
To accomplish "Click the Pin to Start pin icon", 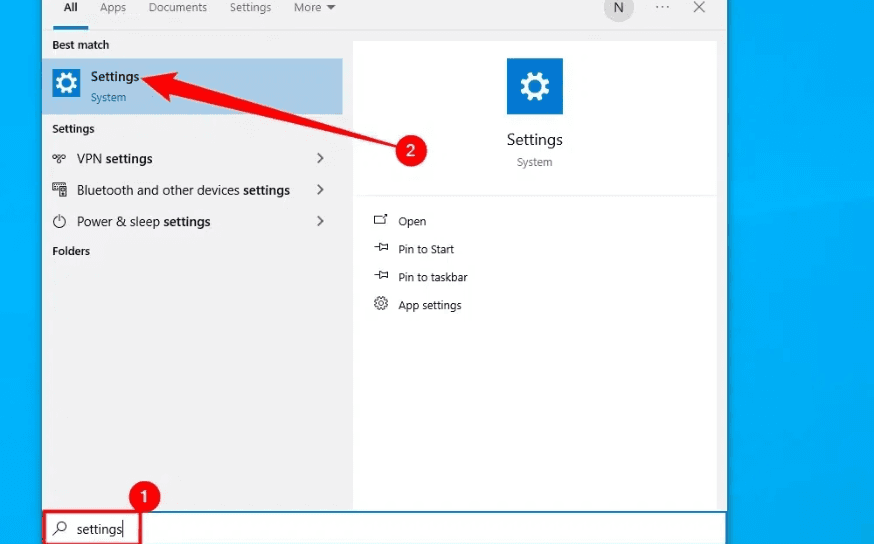I will click(x=381, y=249).
